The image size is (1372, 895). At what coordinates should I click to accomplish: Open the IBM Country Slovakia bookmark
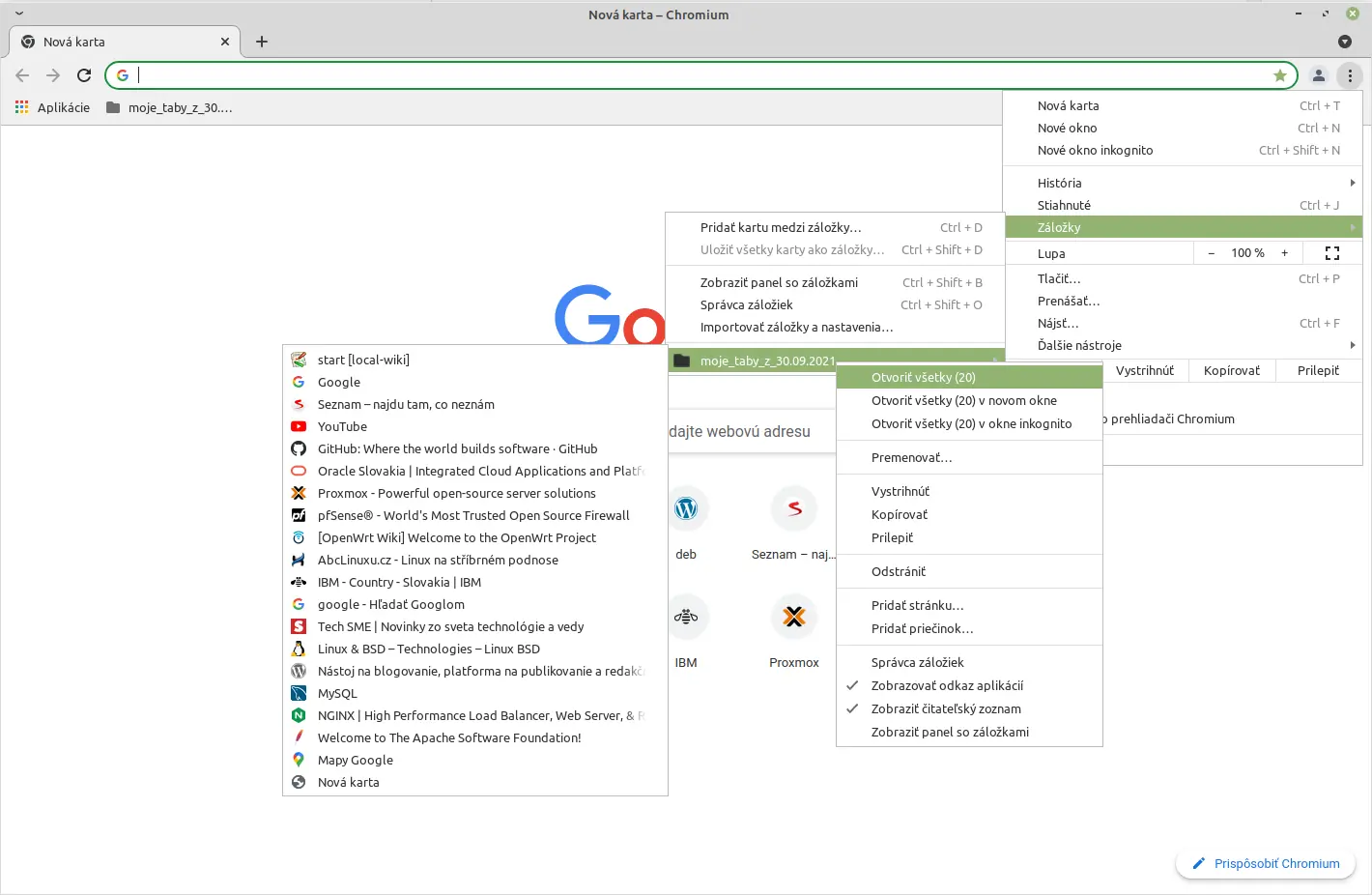(x=475, y=582)
